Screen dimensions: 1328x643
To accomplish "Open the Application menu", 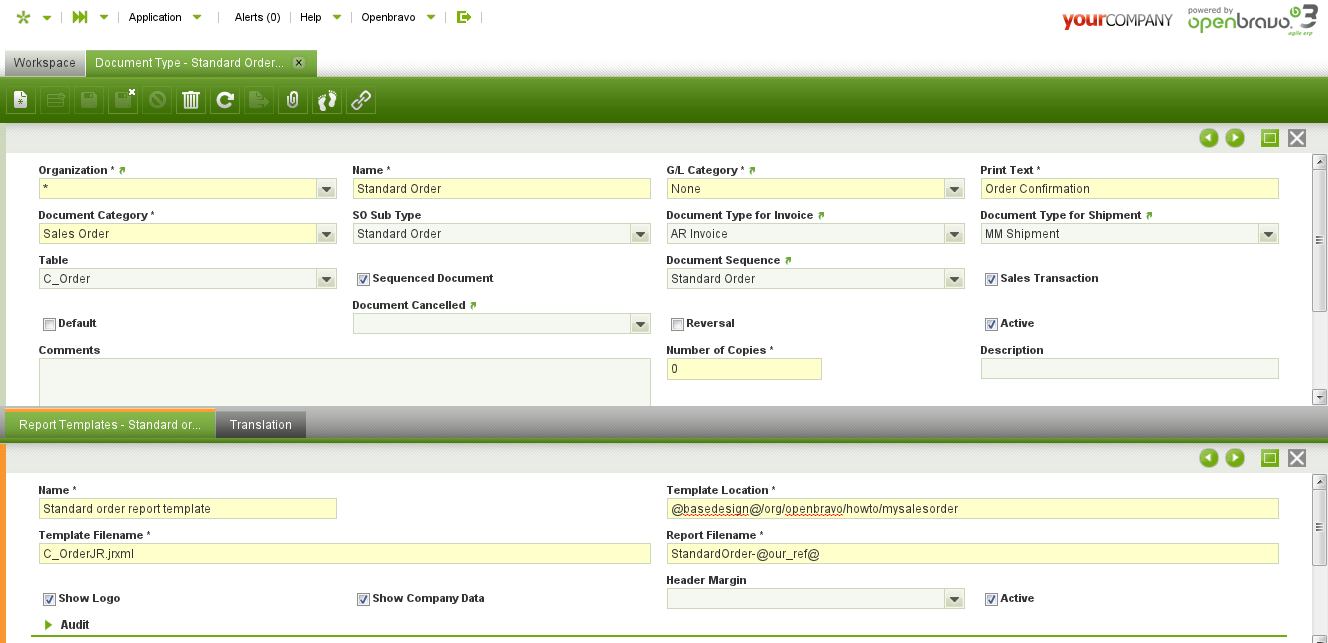I will point(165,17).
